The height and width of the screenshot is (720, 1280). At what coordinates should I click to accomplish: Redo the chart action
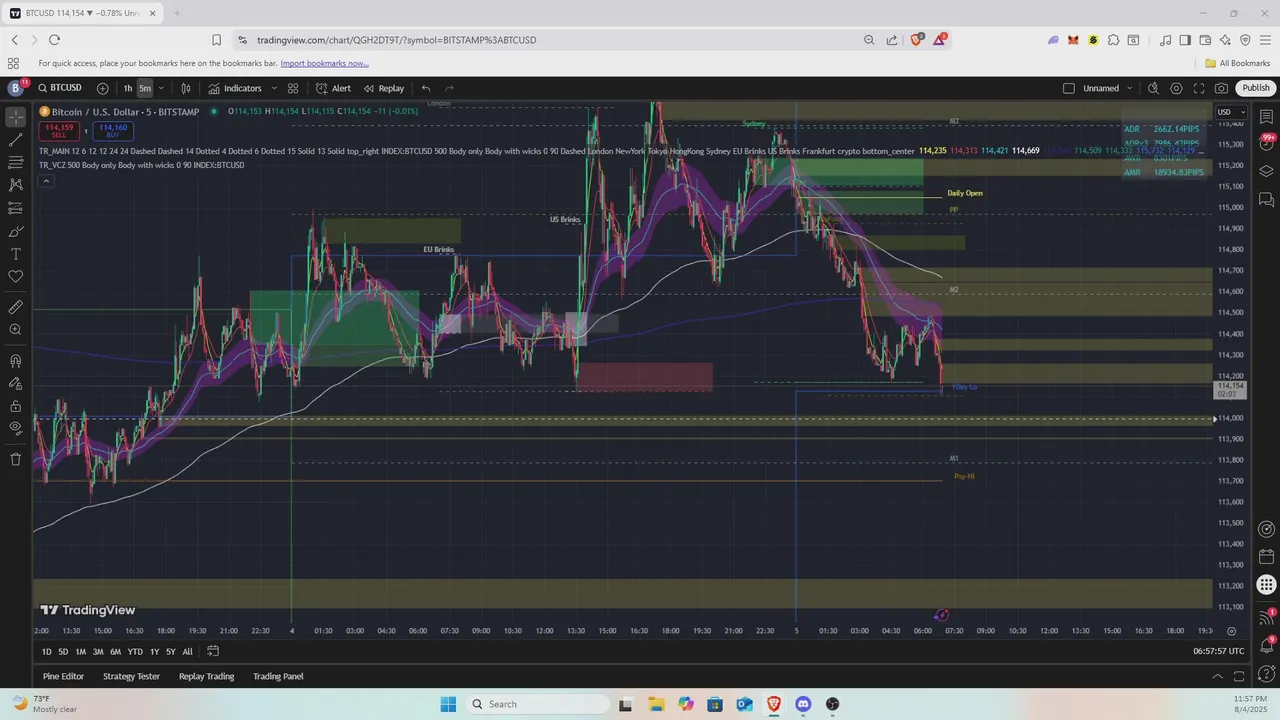tap(449, 88)
